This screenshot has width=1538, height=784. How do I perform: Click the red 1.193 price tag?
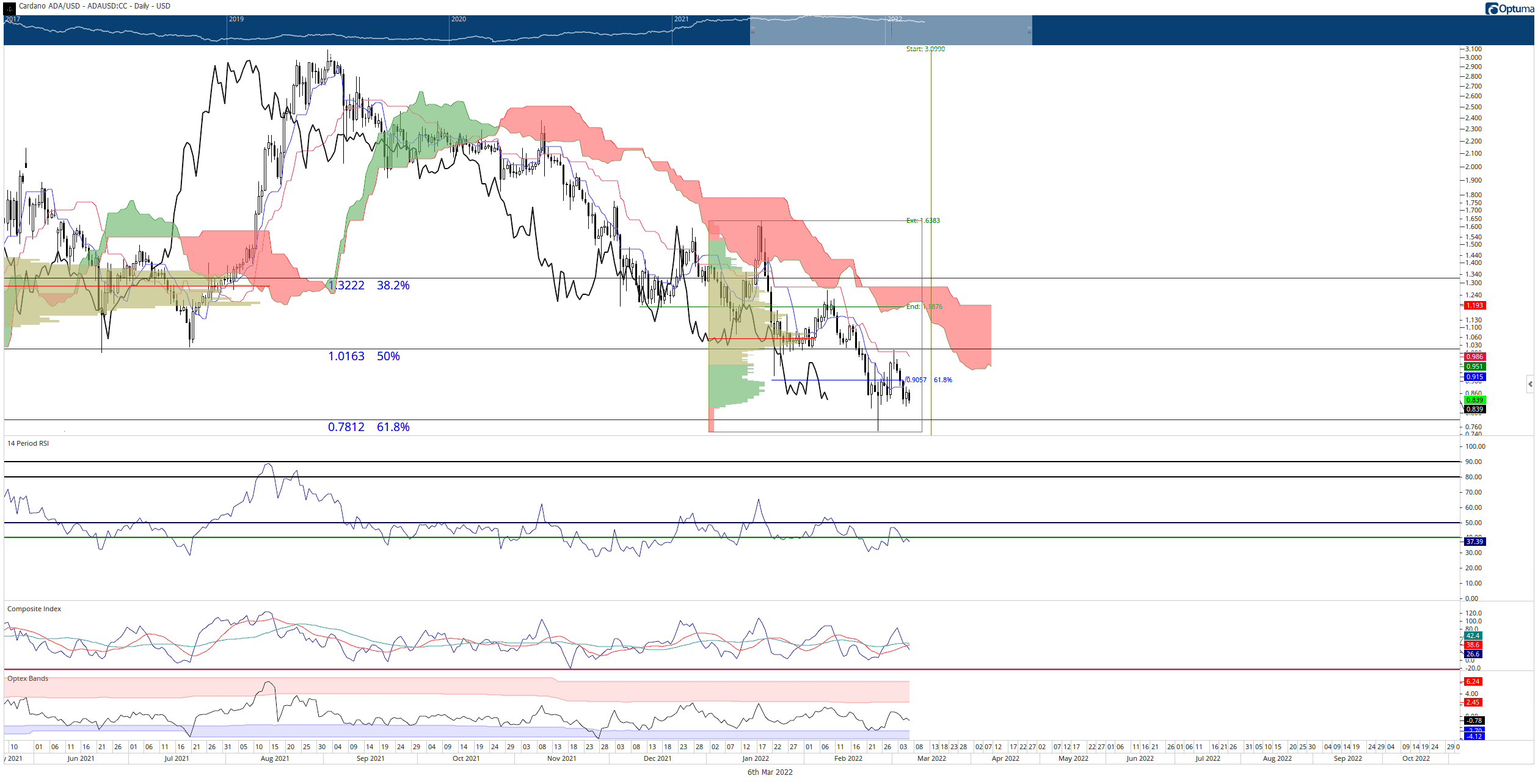(x=1475, y=305)
